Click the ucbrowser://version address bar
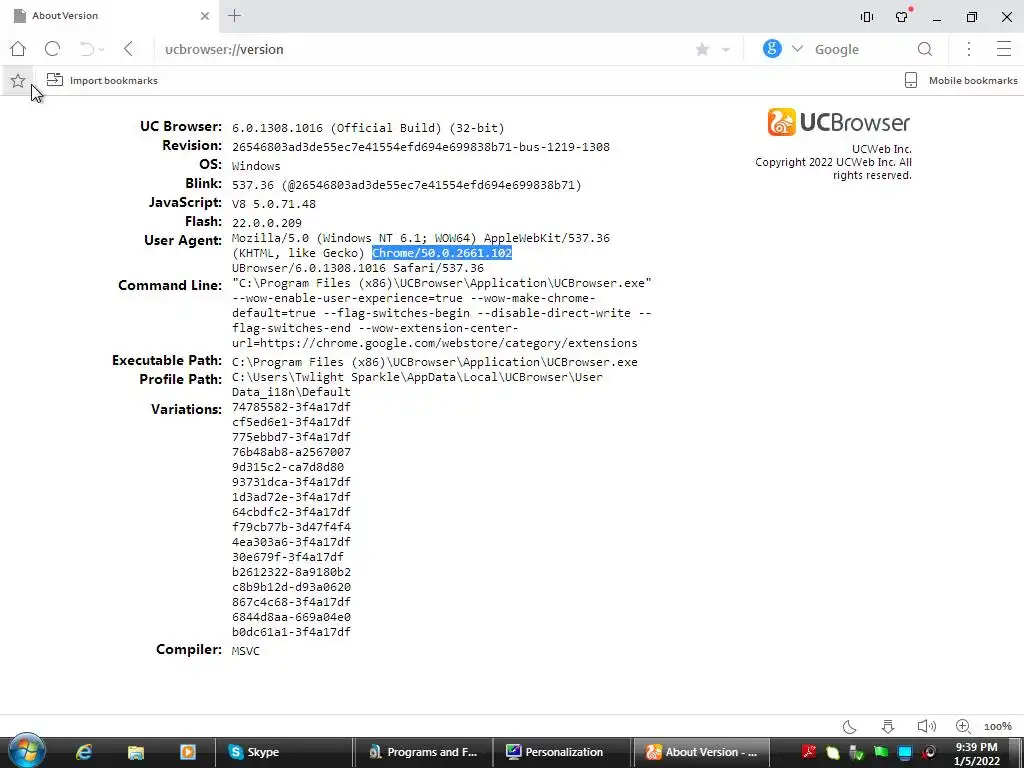 click(x=418, y=50)
